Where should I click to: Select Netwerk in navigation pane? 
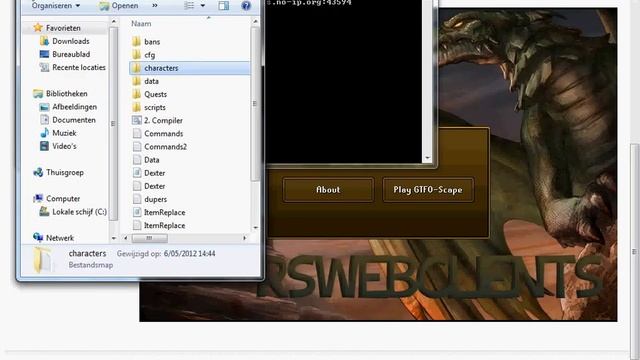click(x=60, y=238)
